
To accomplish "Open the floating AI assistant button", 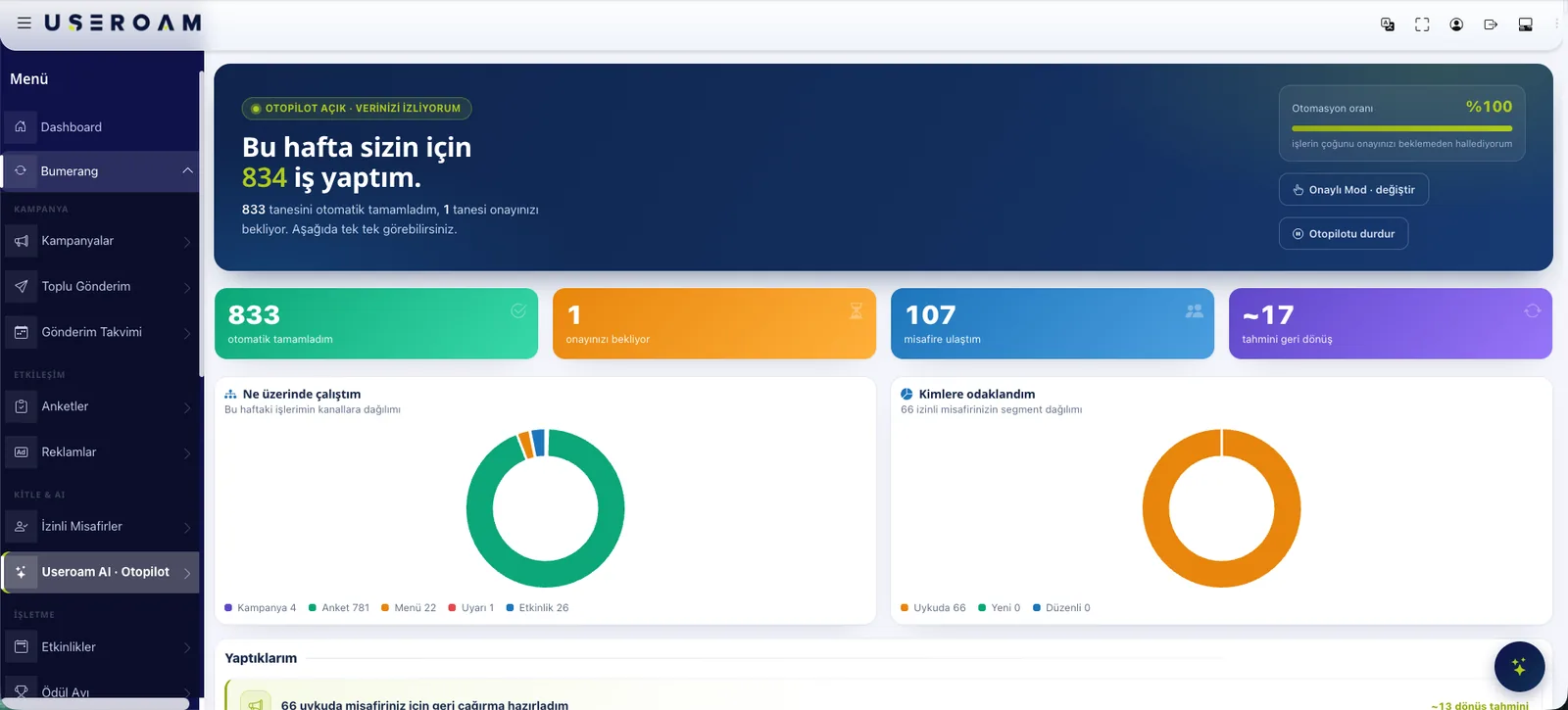I will click(1519, 667).
